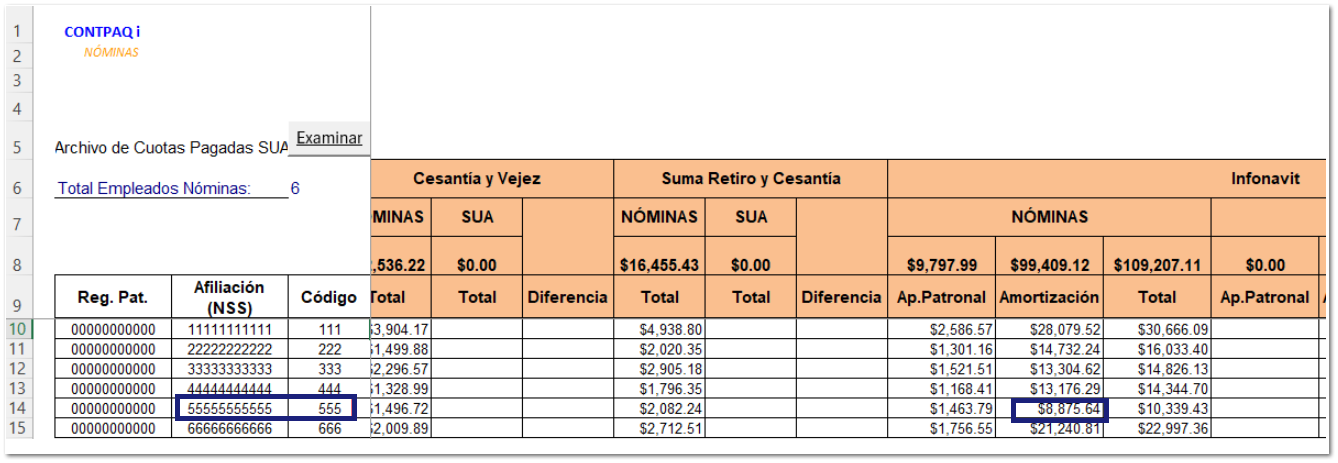Viewport: 1338px width, 463px height.
Task: Select the Cesantía y Vejez header
Action: click(476, 179)
